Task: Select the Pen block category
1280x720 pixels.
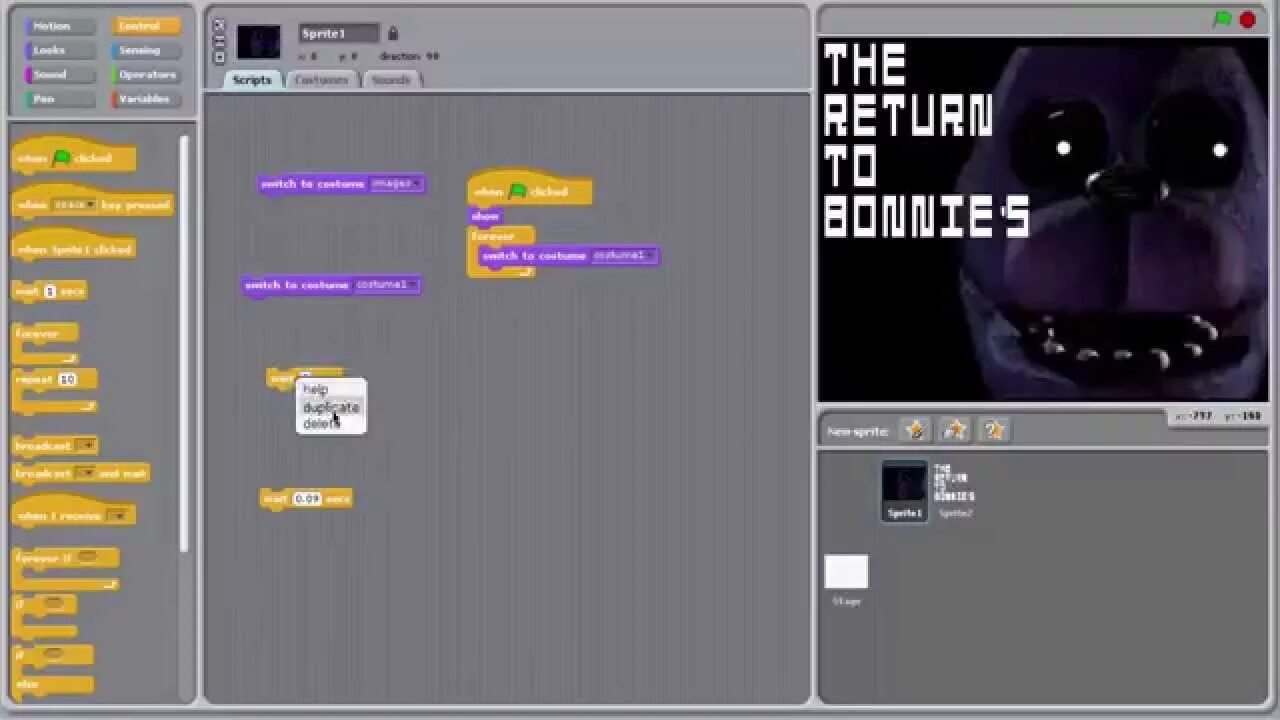Action: point(60,99)
